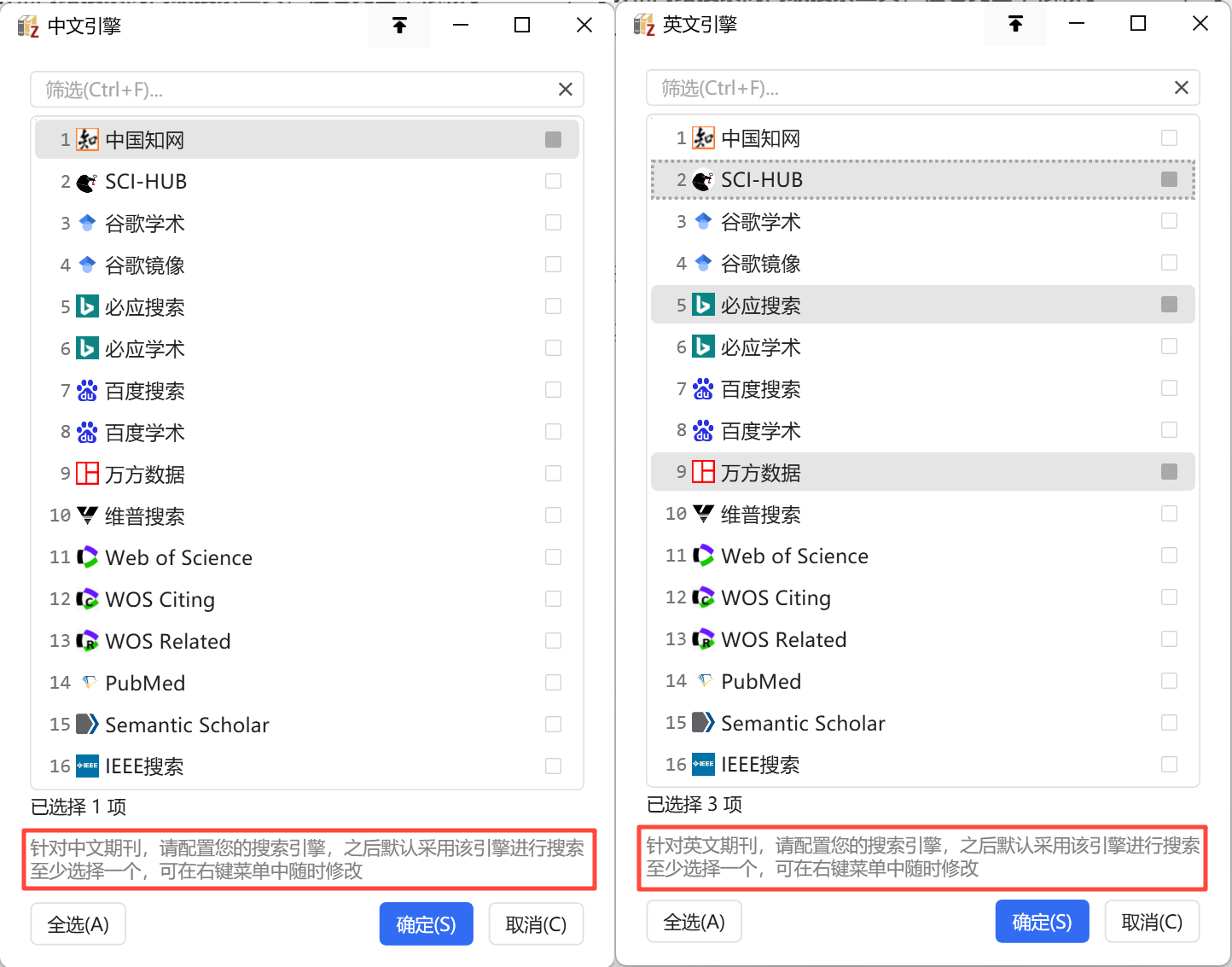Click the 维普搜索 icon in the 中文引擎 list
1232x967 pixels.
pos(87,516)
